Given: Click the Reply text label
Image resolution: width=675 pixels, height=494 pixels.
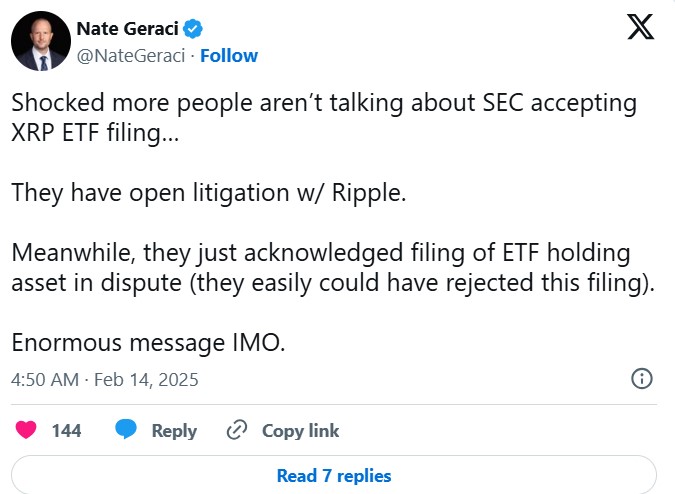Looking at the screenshot, I should tap(174, 431).
